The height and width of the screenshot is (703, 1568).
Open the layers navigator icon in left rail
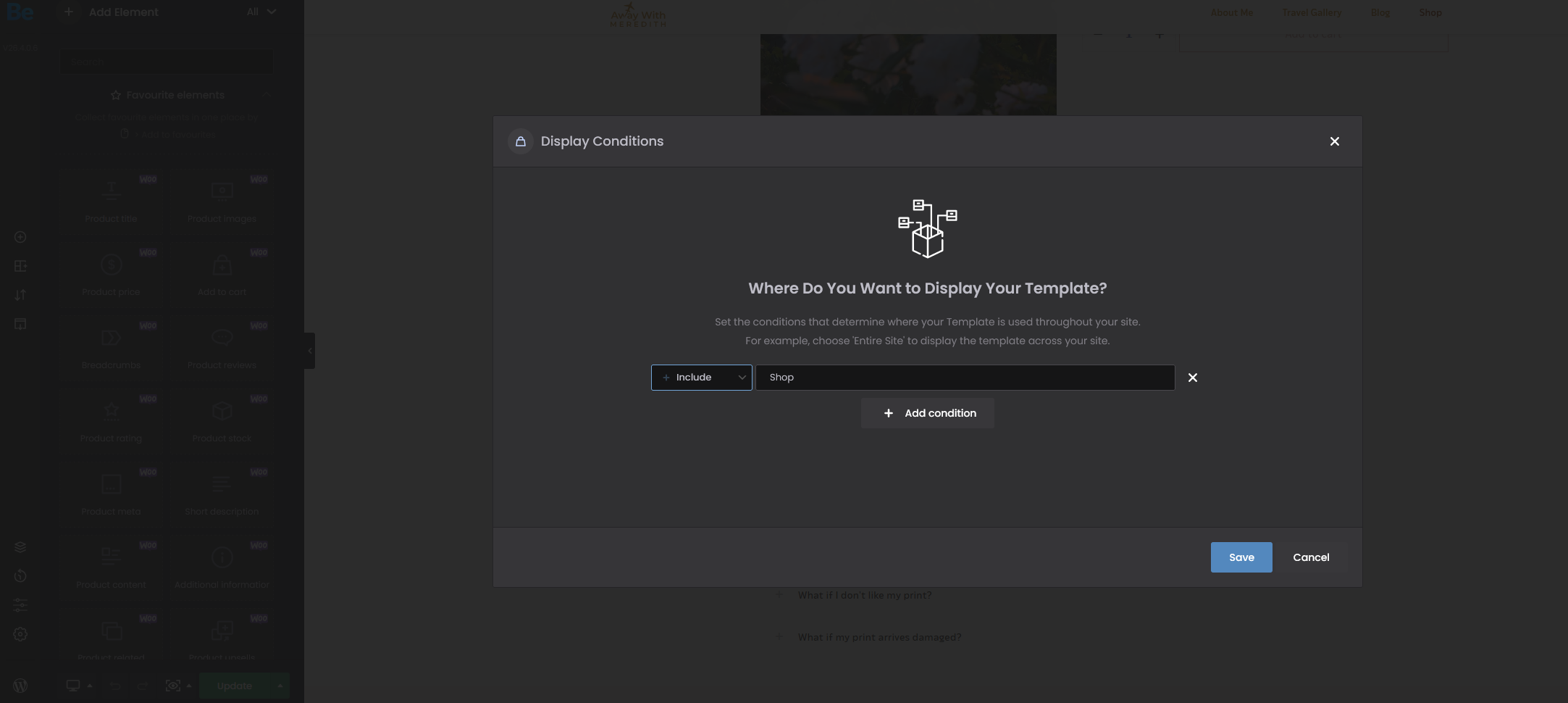click(x=20, y=547)
